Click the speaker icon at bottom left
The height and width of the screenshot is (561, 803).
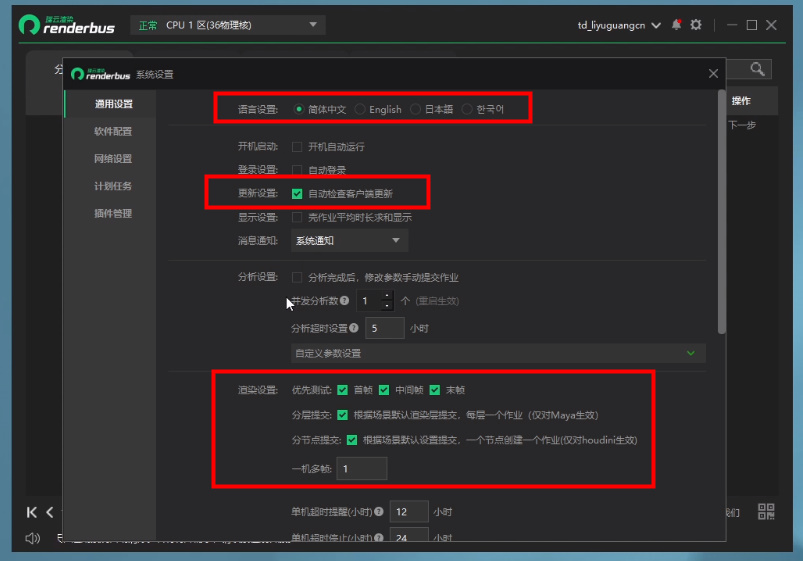click(32, 539)
